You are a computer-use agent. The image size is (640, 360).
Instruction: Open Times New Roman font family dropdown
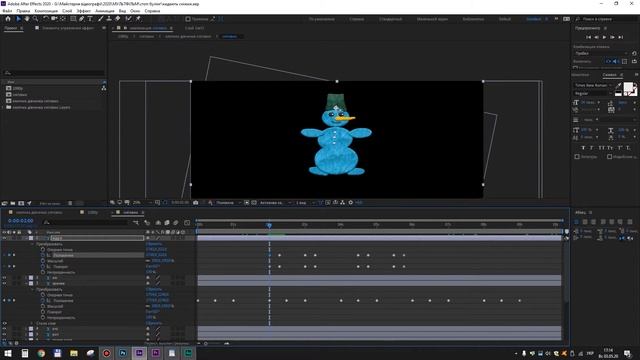pos(593,85)
